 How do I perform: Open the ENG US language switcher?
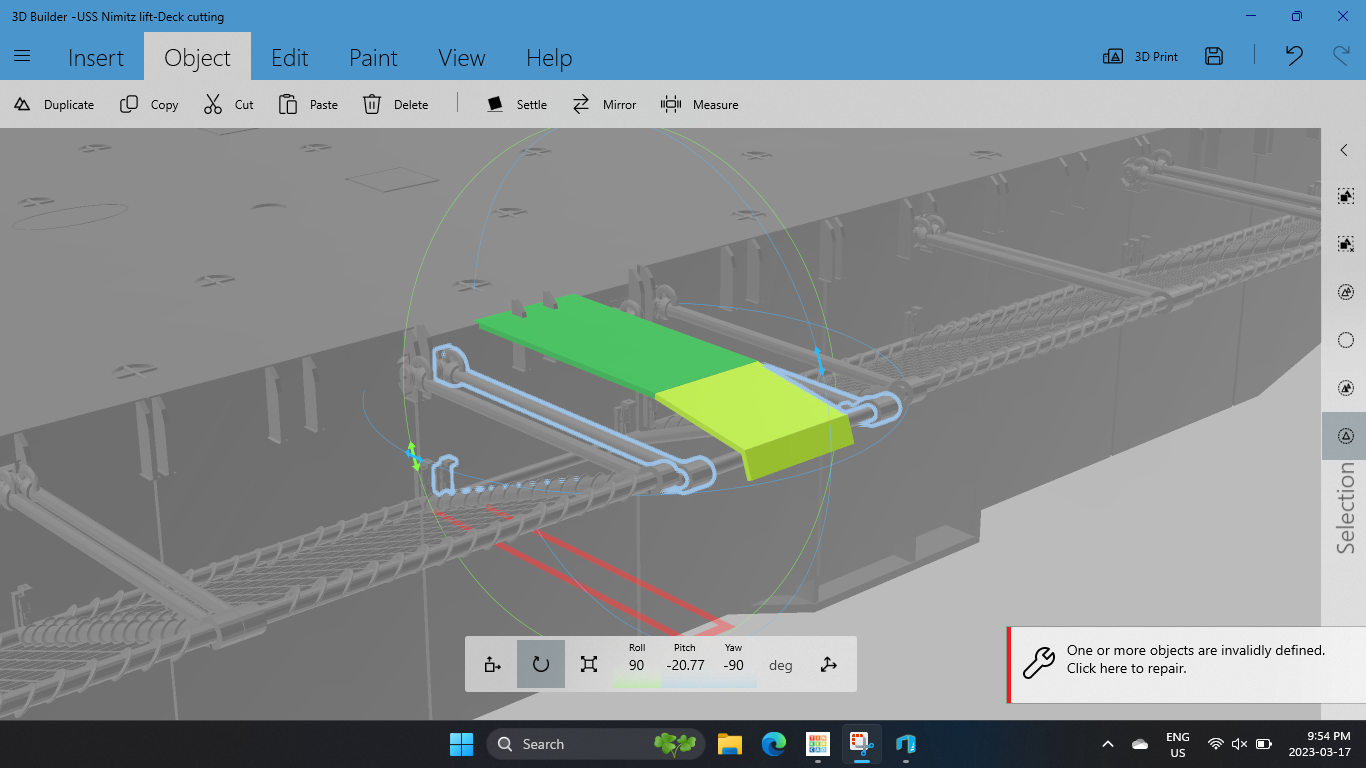point(1177,744)
